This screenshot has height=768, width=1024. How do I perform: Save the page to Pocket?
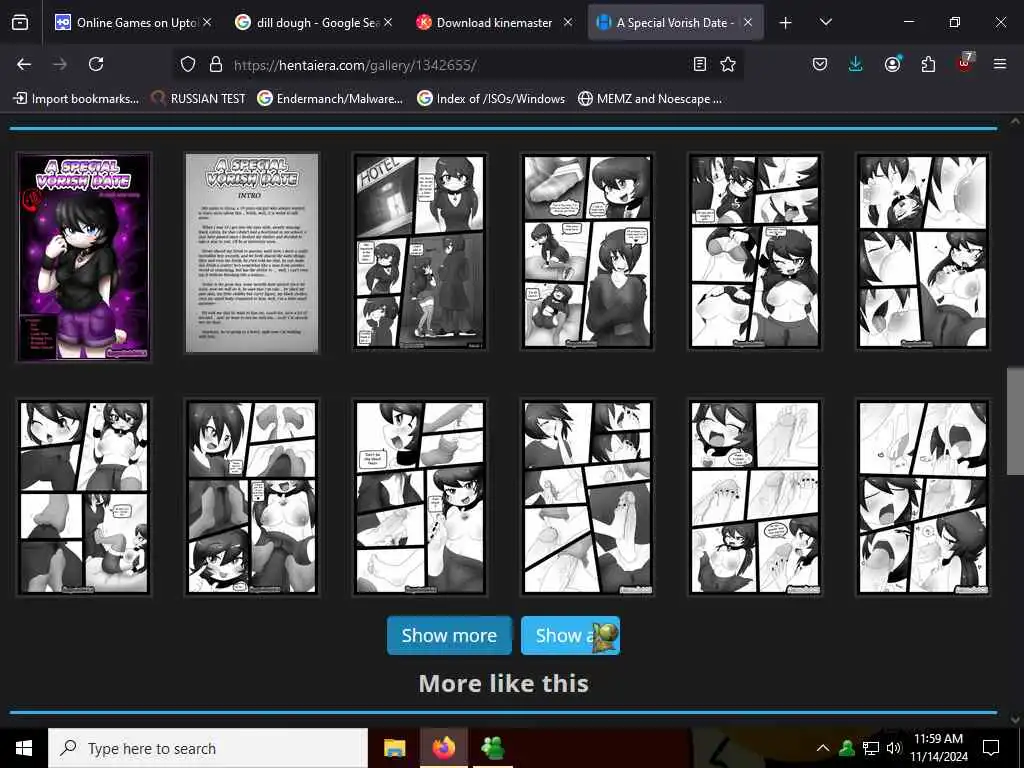[820, 64]
